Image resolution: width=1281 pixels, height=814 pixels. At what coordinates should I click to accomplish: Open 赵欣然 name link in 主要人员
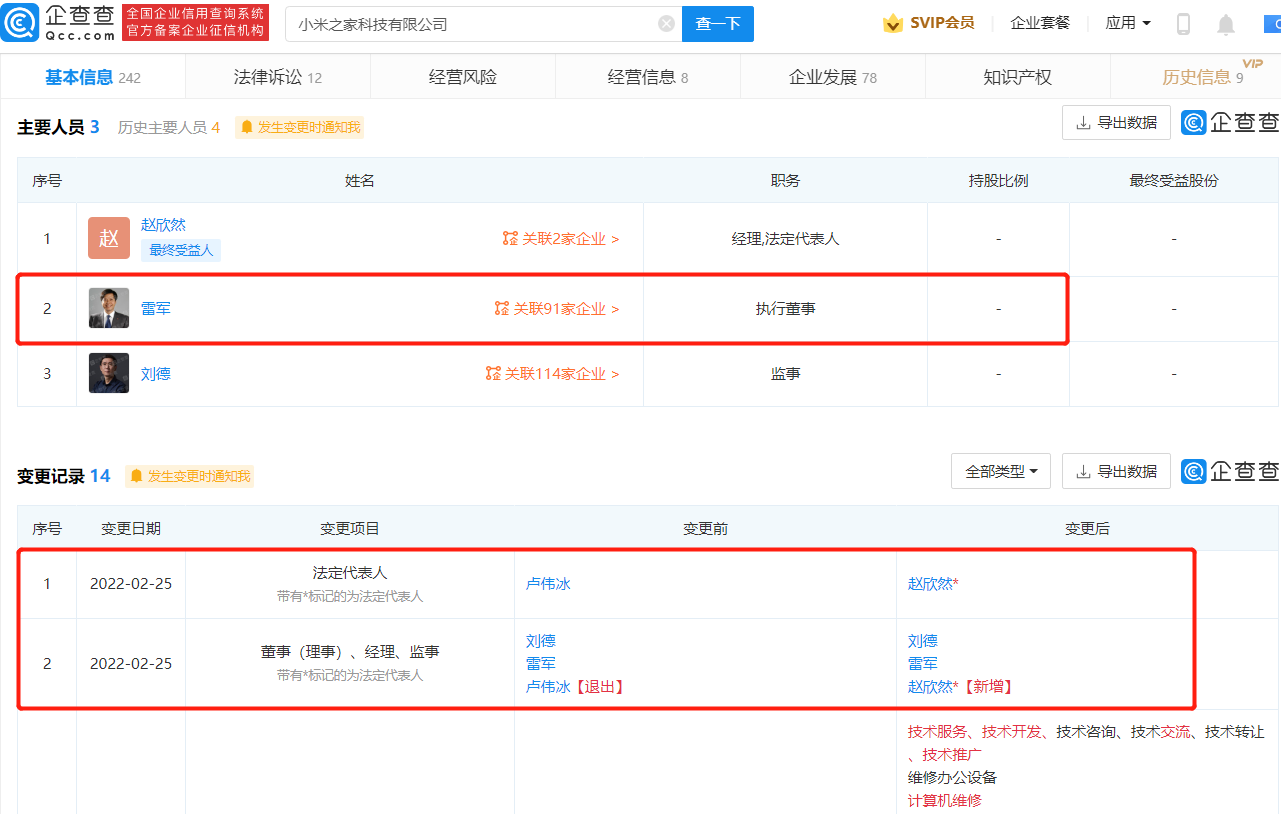point(163,225)
